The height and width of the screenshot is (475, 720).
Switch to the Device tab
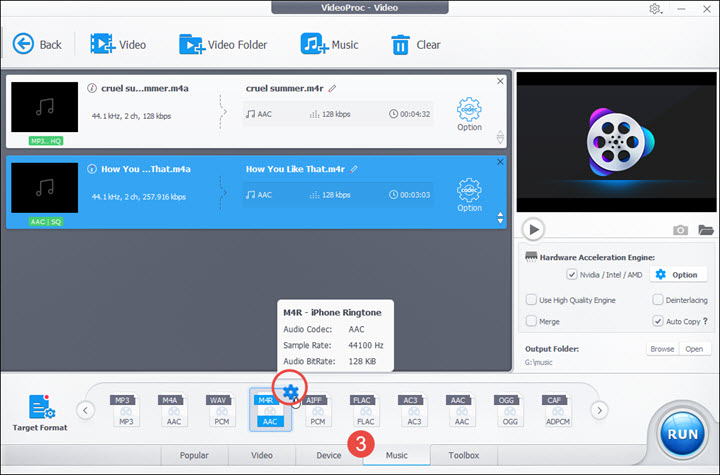click(329, 455)
